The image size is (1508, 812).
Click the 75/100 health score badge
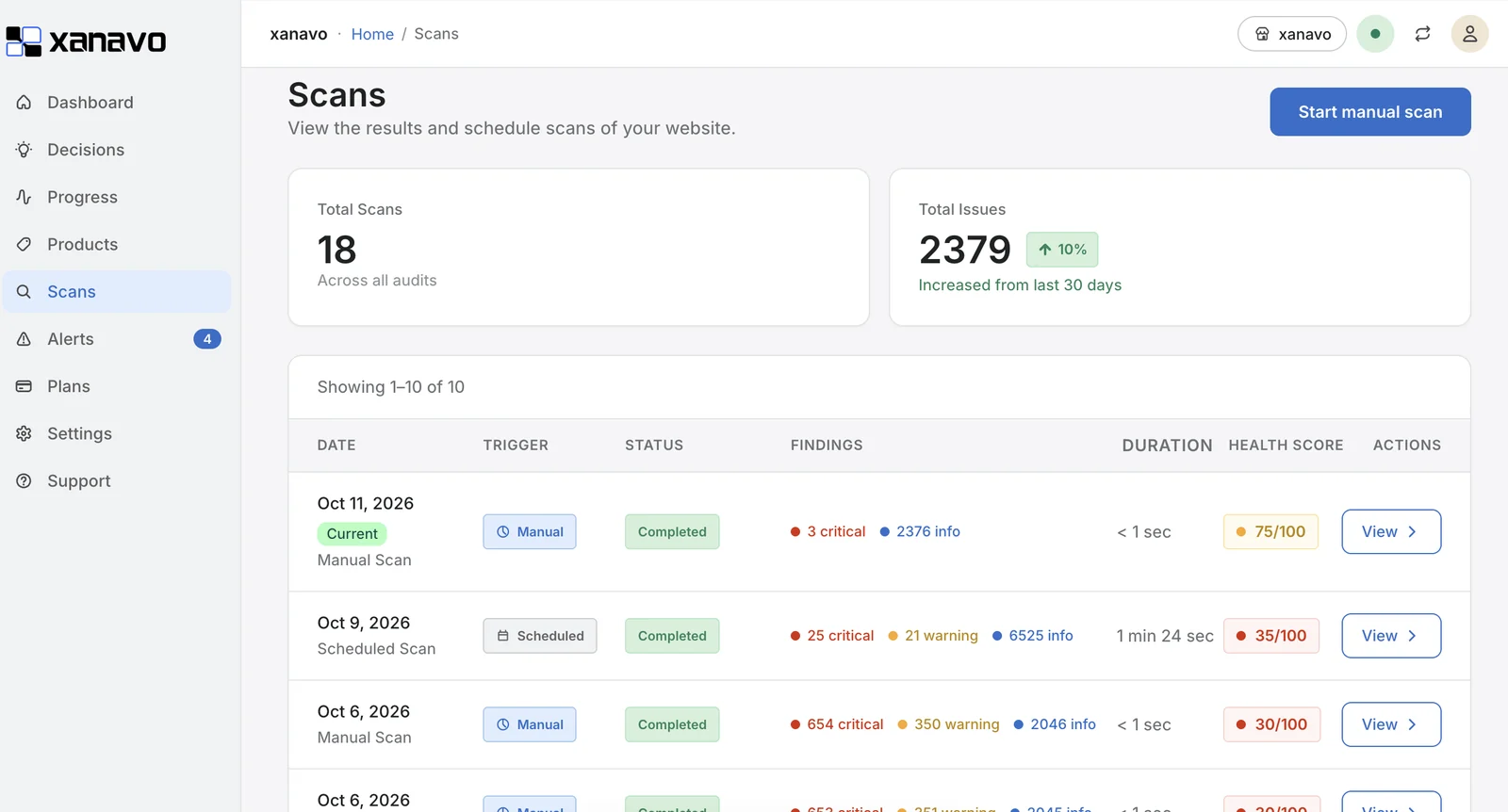(1270, 532)
